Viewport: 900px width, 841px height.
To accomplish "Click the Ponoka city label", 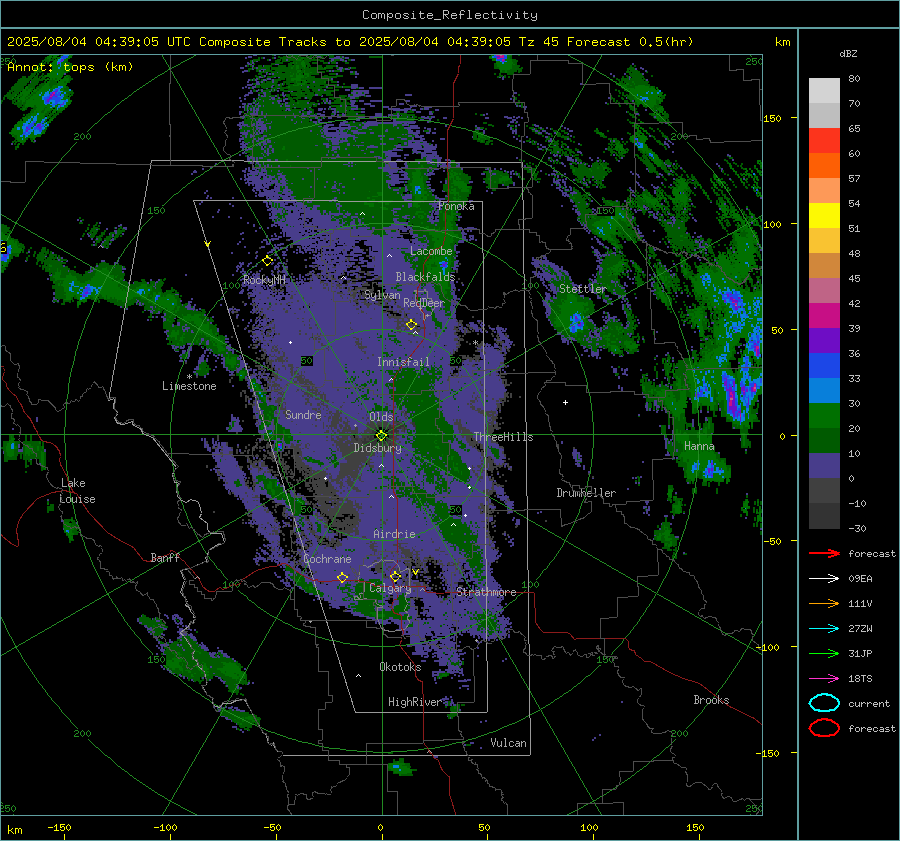I will point(456,206).
